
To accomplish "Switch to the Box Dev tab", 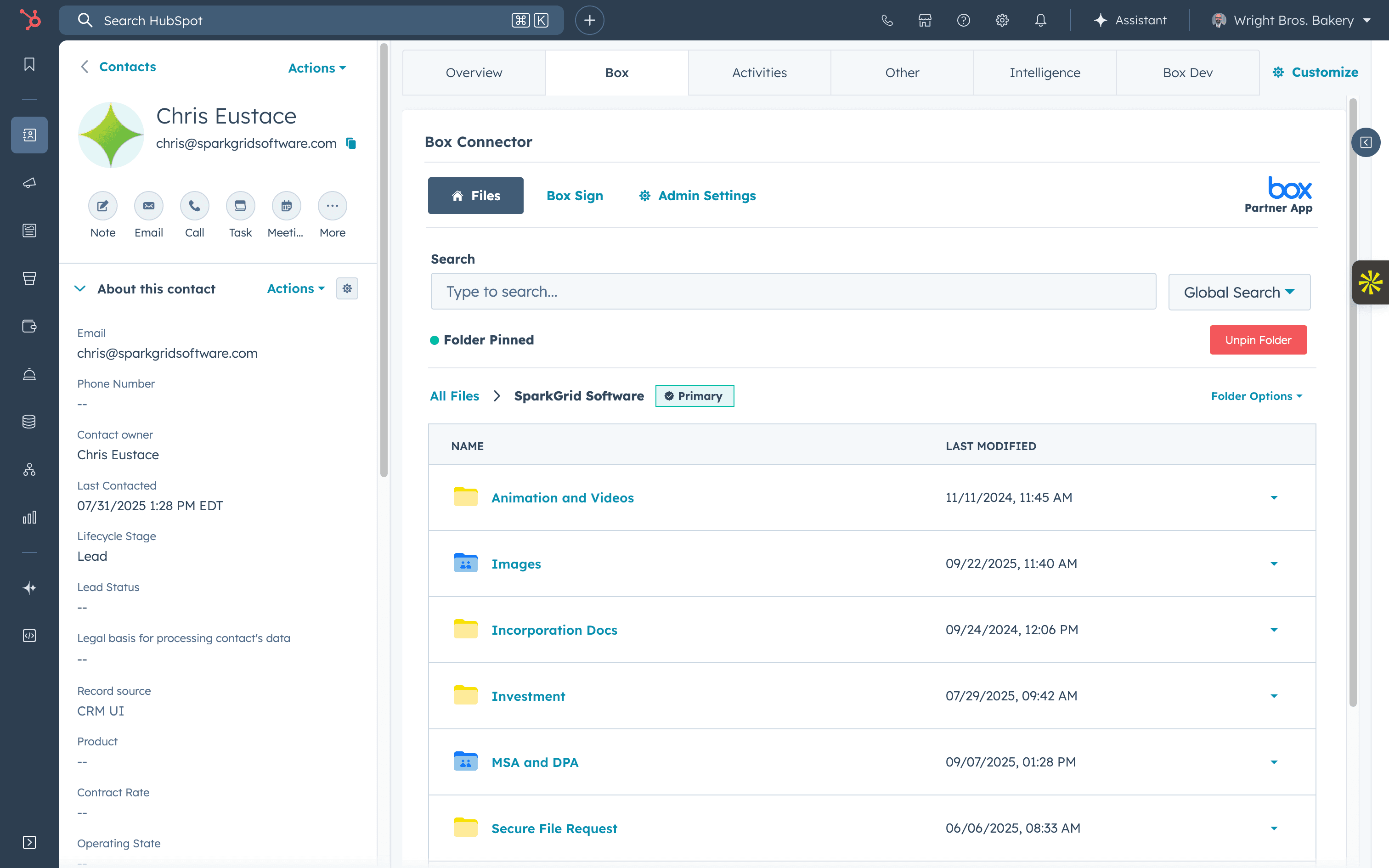I will pos(1187,73).
